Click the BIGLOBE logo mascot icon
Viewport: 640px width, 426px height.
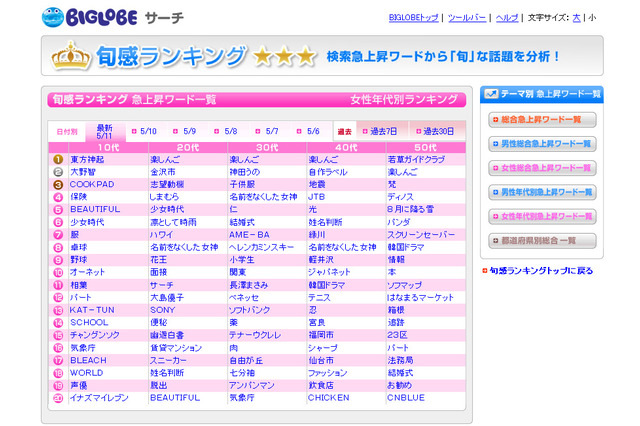click(53, 18)
